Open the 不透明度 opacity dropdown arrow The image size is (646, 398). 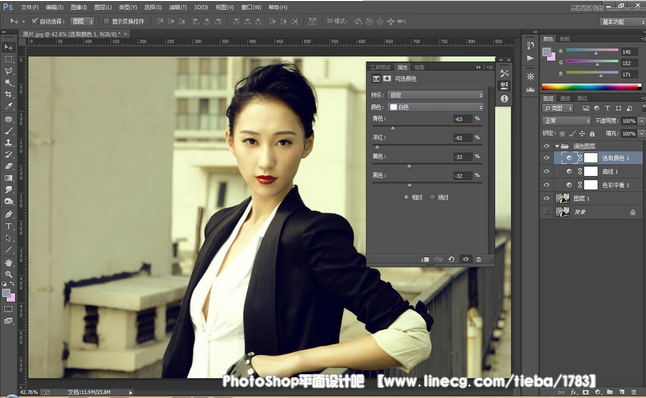[641, 121]
